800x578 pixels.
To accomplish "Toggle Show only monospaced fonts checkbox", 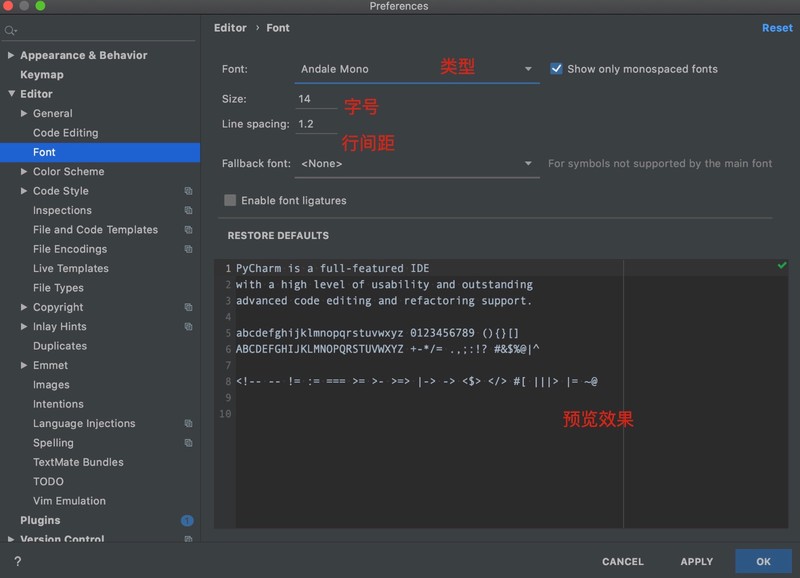I will pos(556,69).
